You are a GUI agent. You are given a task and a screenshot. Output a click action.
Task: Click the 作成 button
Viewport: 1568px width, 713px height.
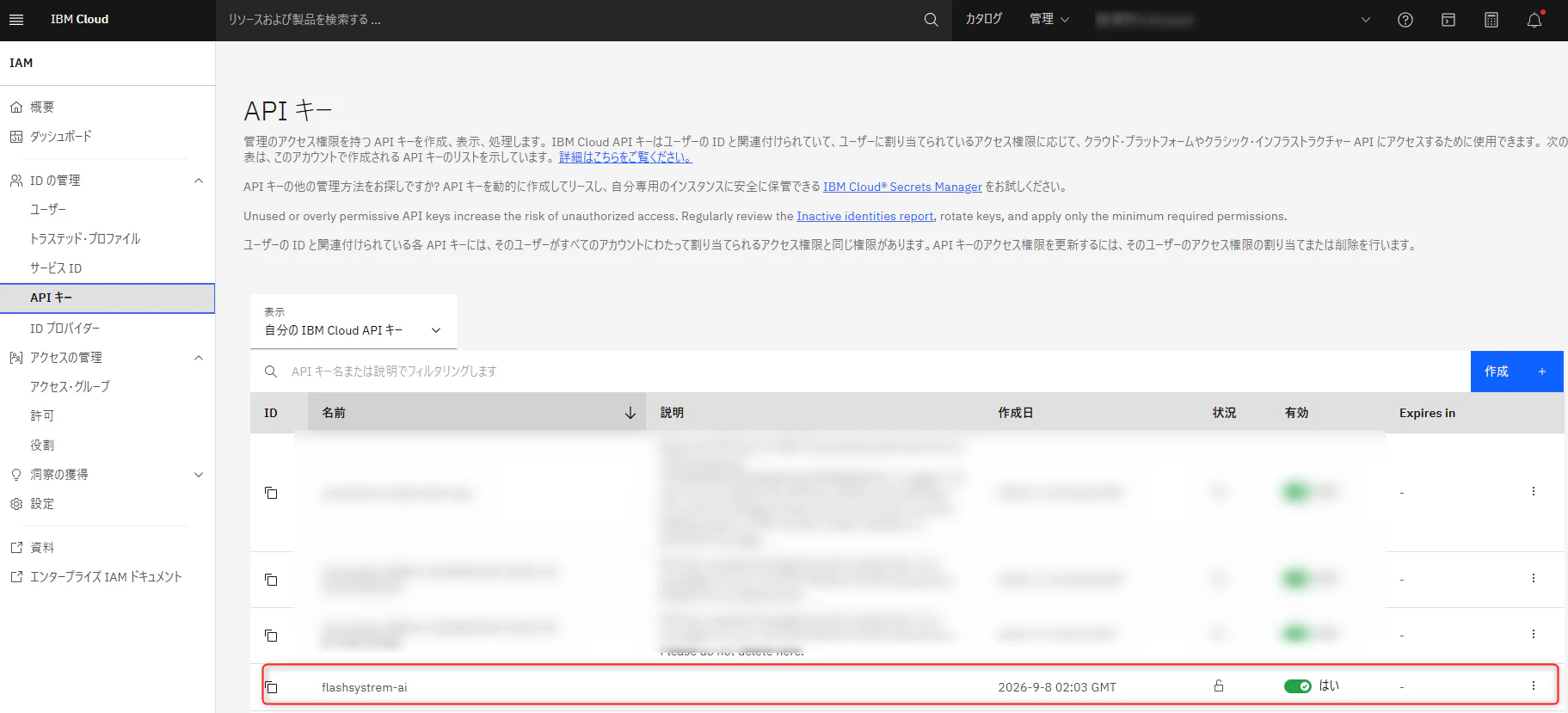(1516, 372)
